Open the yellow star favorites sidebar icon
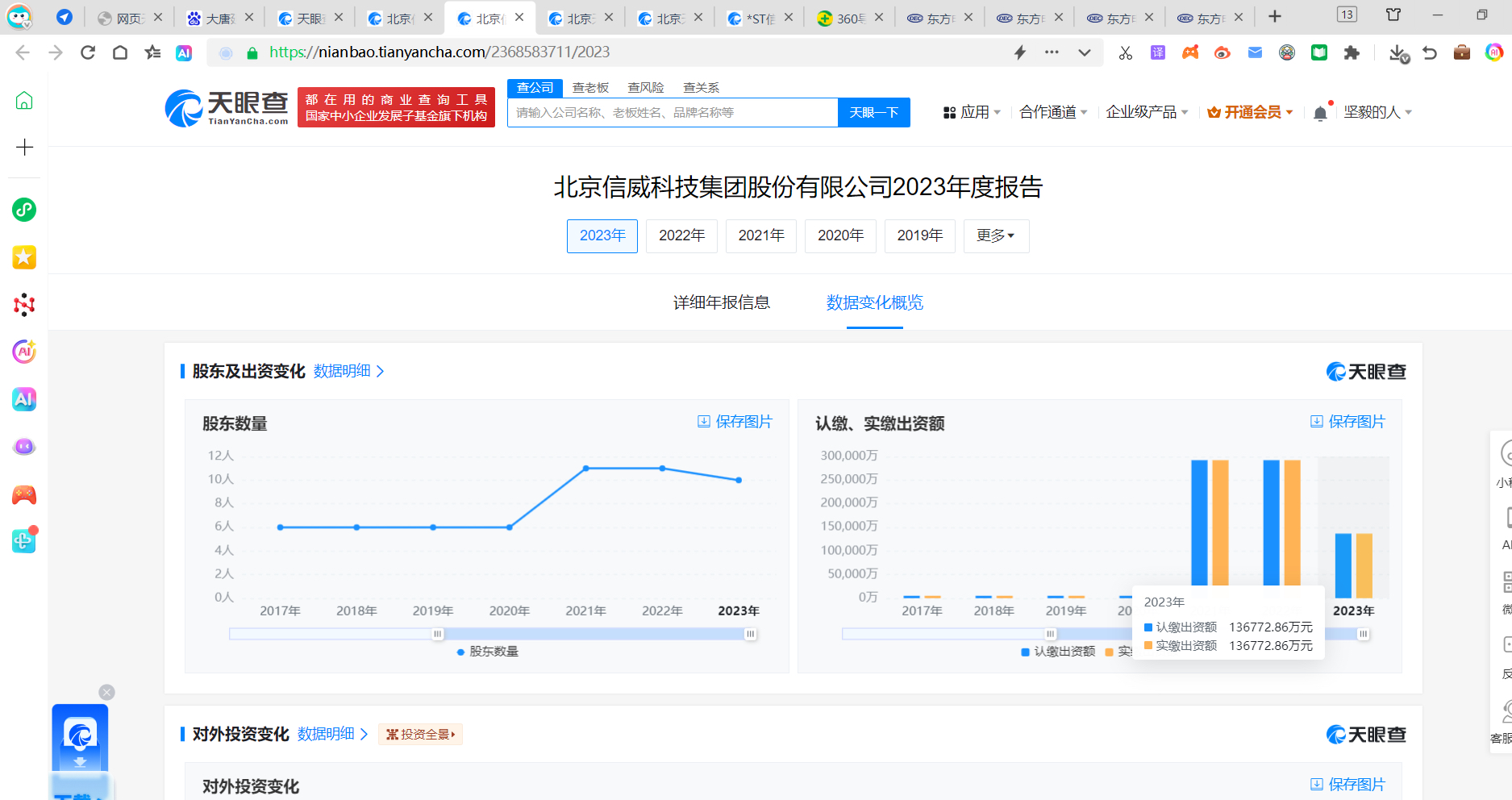This screenshot has height=800, width=1512. pos(24,257)
